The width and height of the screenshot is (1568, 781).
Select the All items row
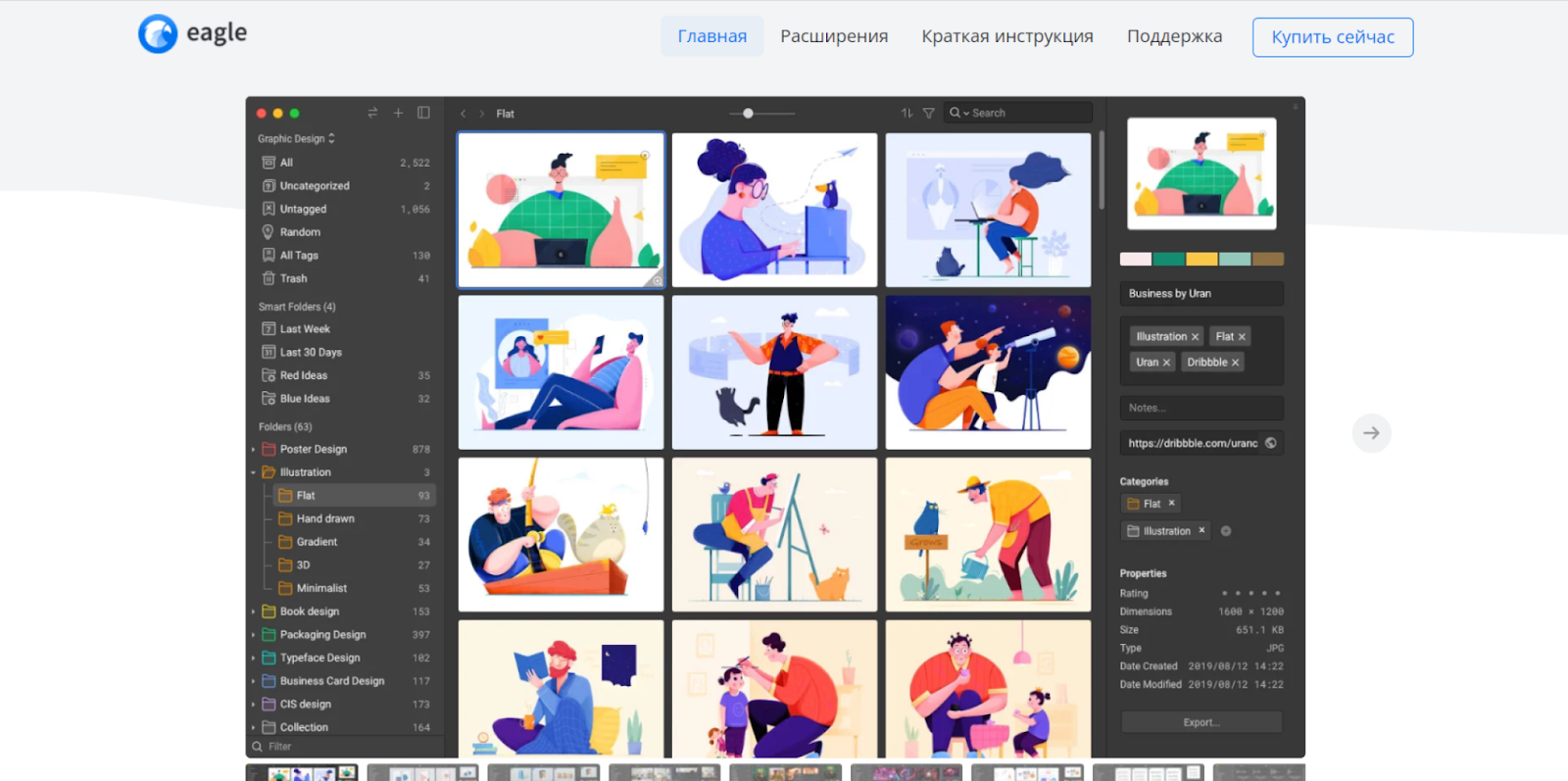[x=345, y=163]
